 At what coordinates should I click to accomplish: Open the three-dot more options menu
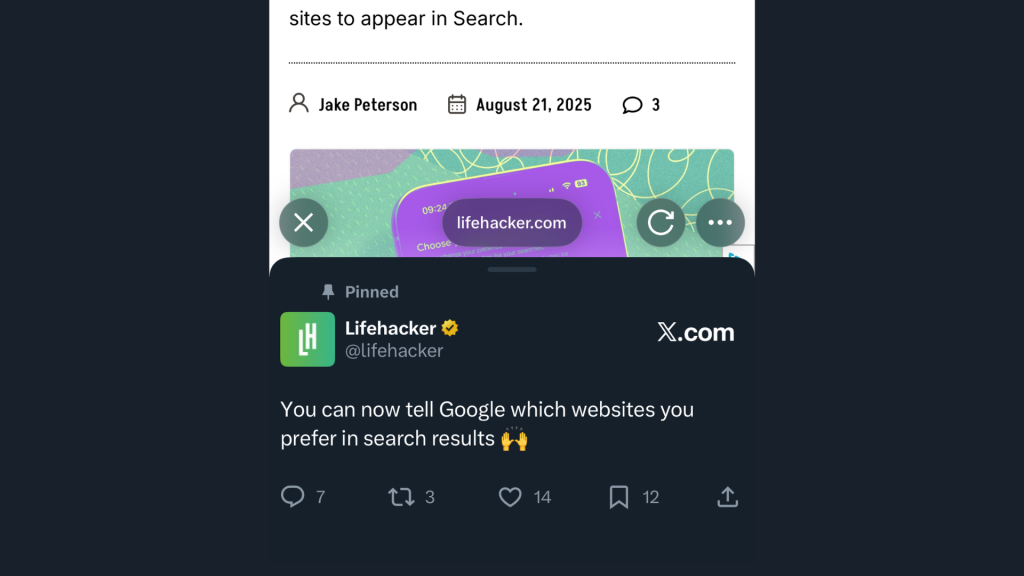(720, 223)
